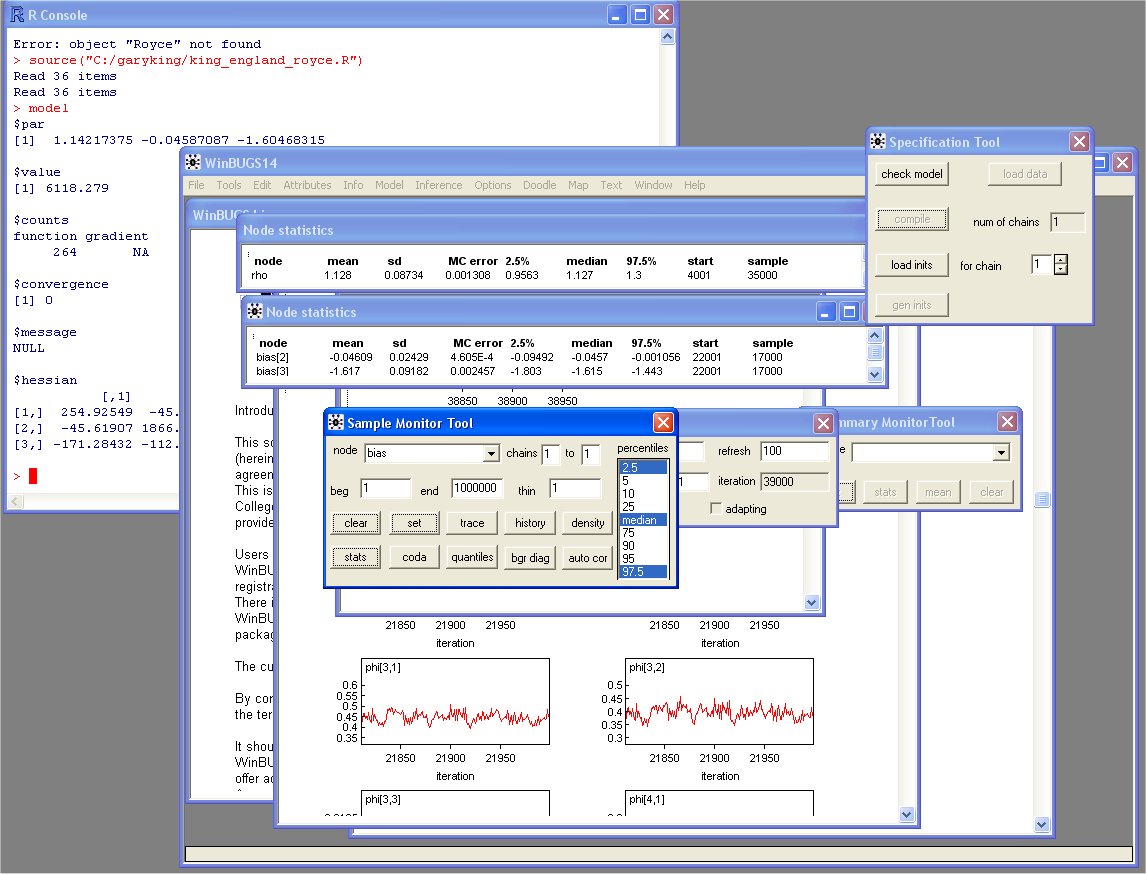Increase the for chain spinner value
Screen dimensions: 1146x874
(x=1062, y=260)
